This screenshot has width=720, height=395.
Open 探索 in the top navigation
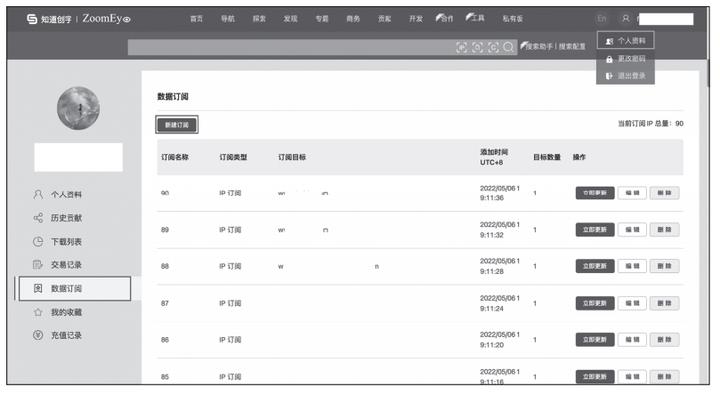[x=259, y=19]
